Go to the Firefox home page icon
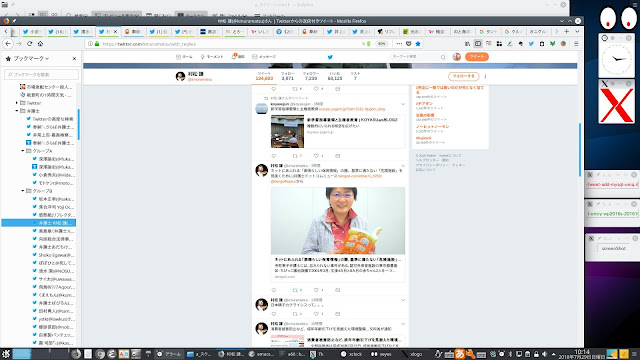Screen dimensions: 640x360 coord(40,44)
